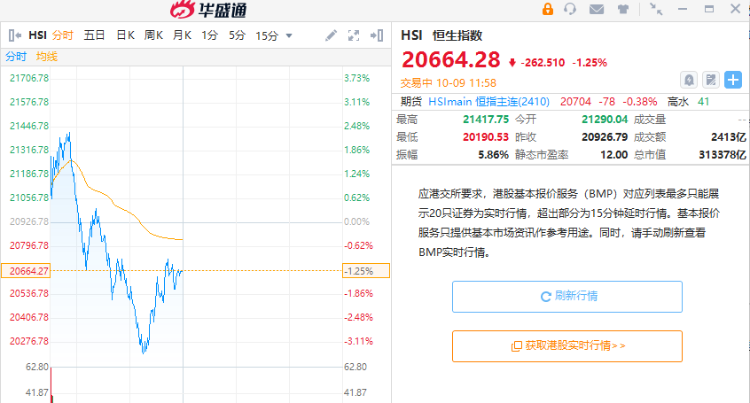The width and height of the screenshot is (750, 403).
Task: Select the pencil drawing tool
Action: click(331, 35)
